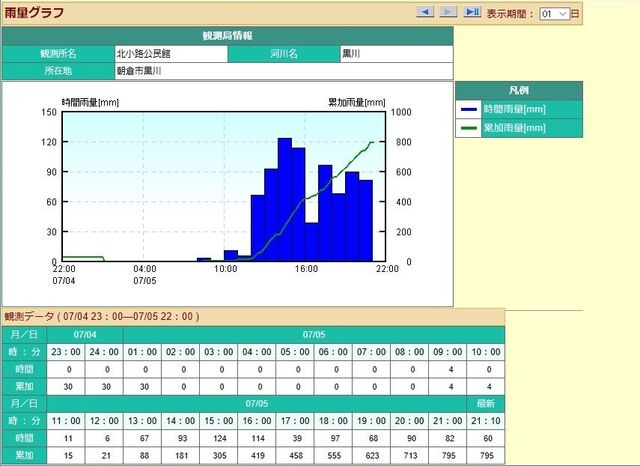Click the 所在地 label cell
Screen dimensions: 640x466
point(58,71)
